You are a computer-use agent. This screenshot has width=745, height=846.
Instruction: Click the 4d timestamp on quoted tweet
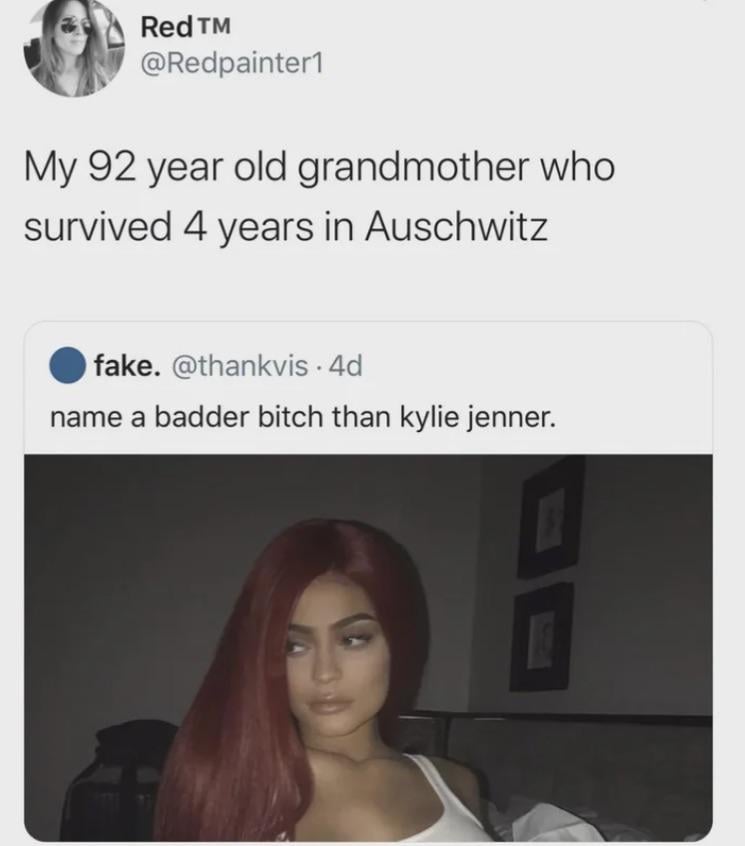345,366
